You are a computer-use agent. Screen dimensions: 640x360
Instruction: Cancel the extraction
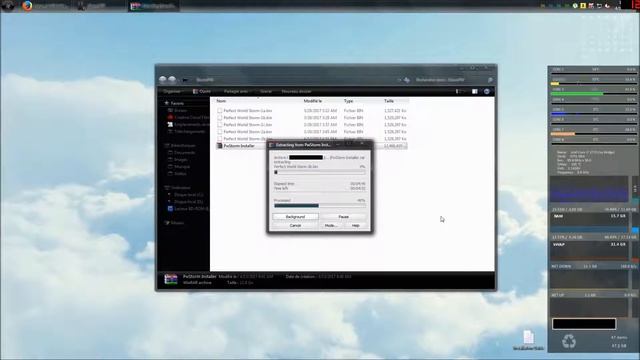296,226
